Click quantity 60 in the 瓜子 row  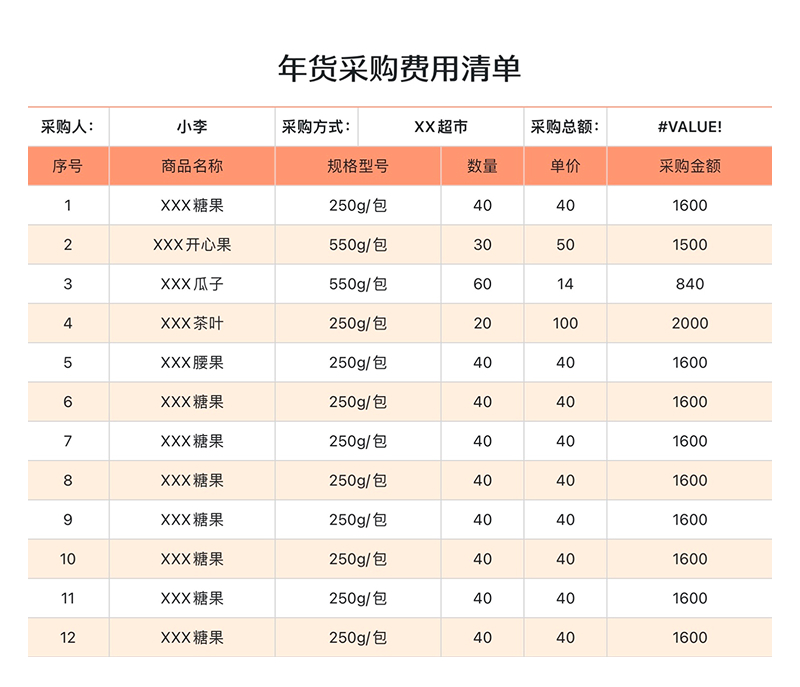[x=482, y=284]
